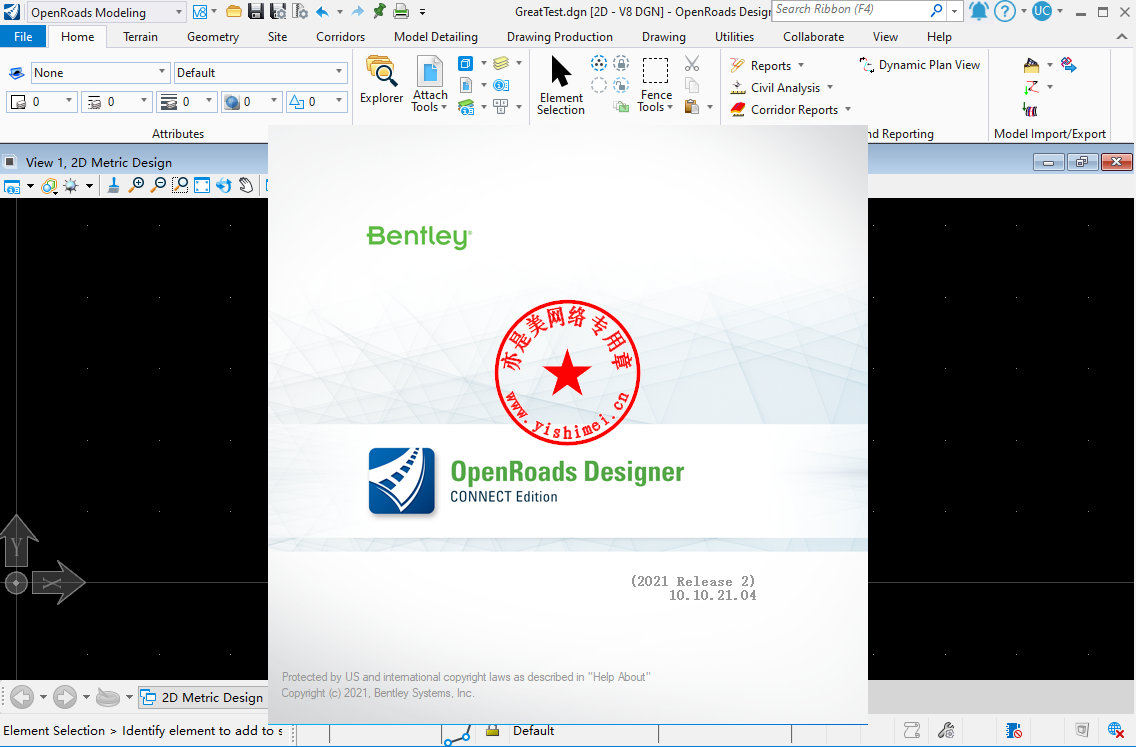Click the Default level field in status bar
Screen dimensions: 1136x747
click(533, 730)
